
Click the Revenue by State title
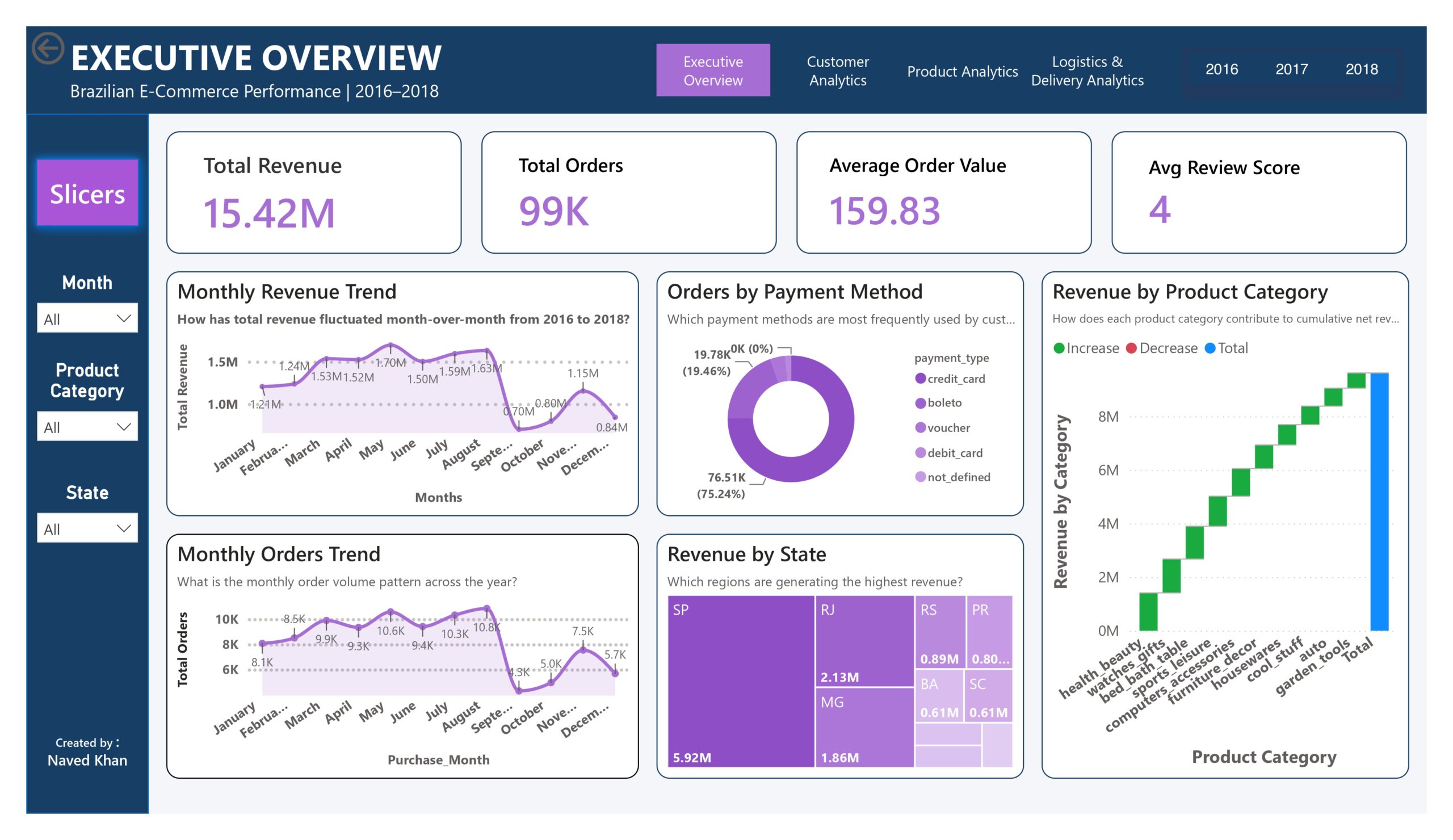click(747, 554)
